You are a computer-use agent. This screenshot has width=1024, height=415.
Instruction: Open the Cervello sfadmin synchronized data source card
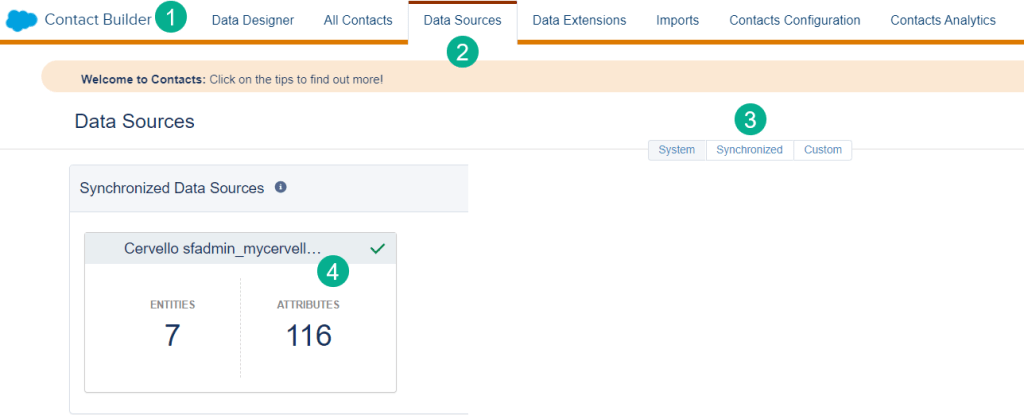[x=240, y=320]
